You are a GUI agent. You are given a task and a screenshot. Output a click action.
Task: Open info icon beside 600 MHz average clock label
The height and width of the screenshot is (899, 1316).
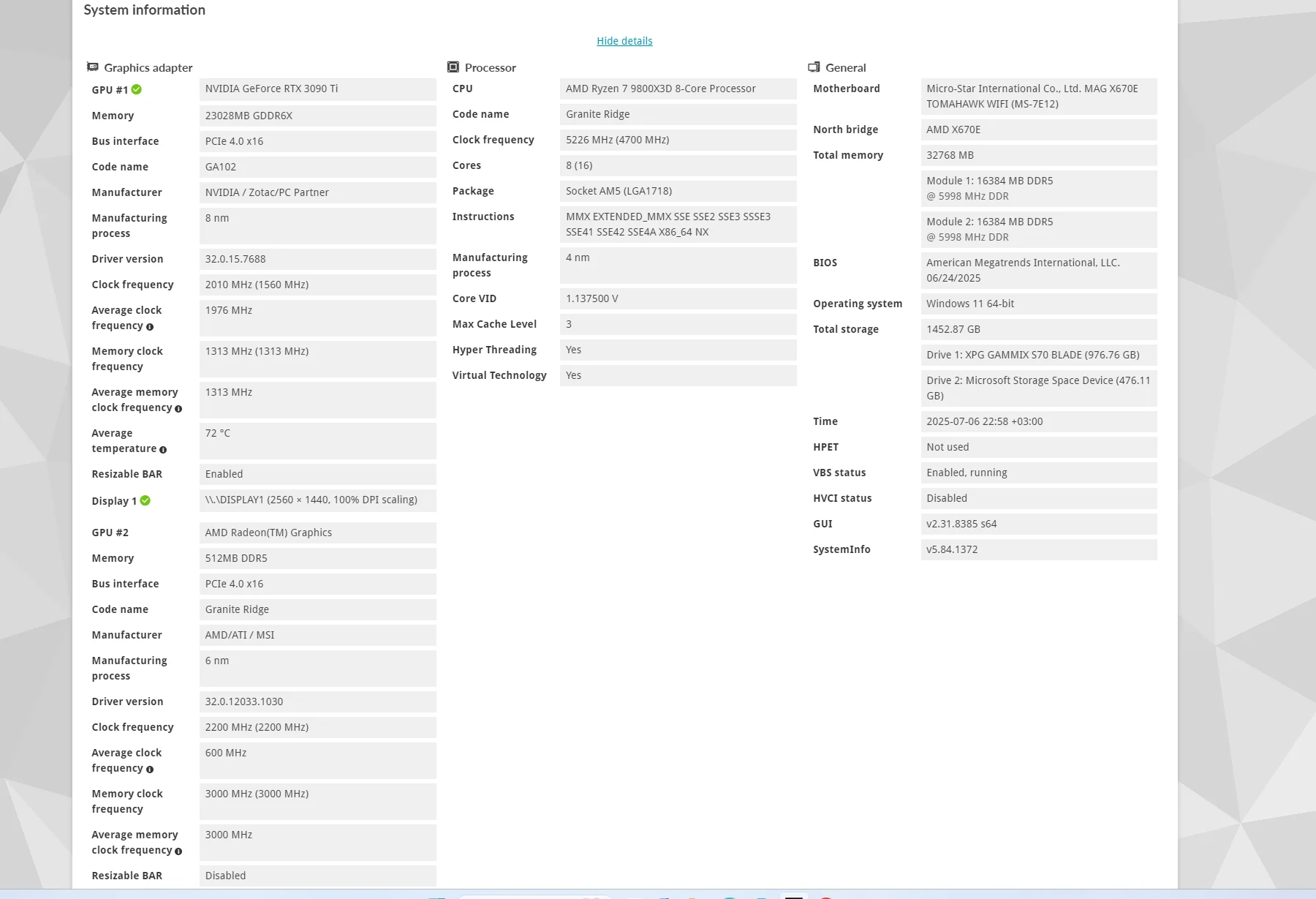click(150, 770)
